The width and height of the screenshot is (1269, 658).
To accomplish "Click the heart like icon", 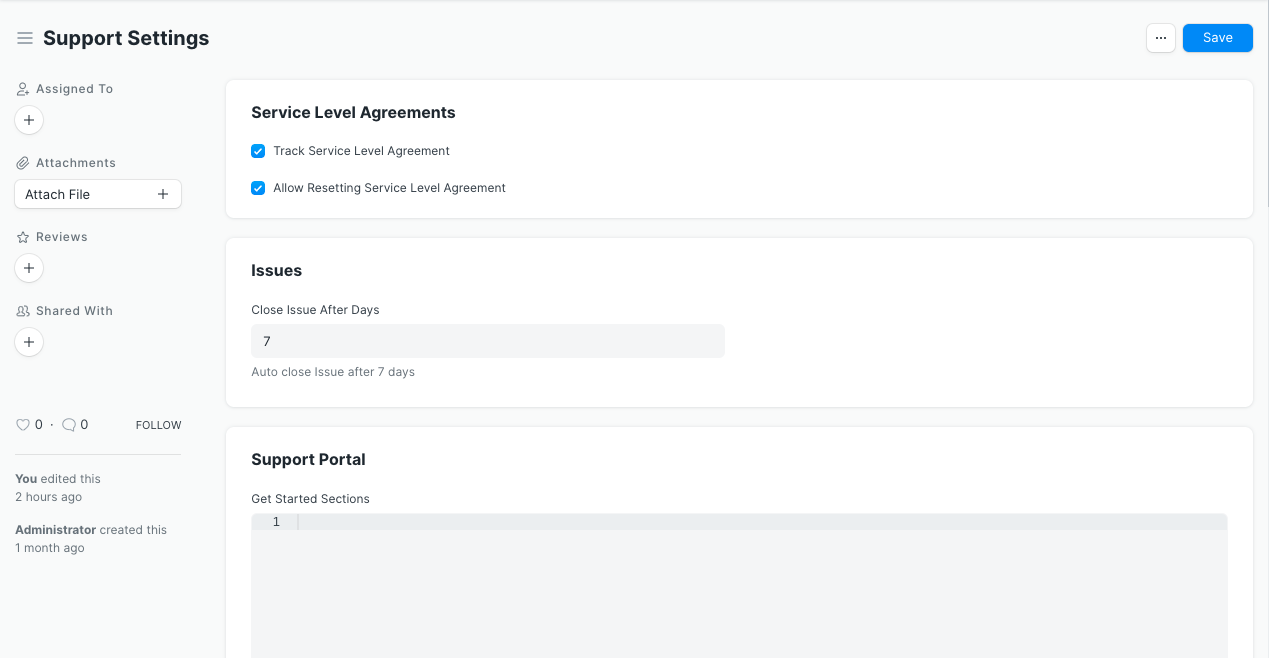I will point(21,424).
